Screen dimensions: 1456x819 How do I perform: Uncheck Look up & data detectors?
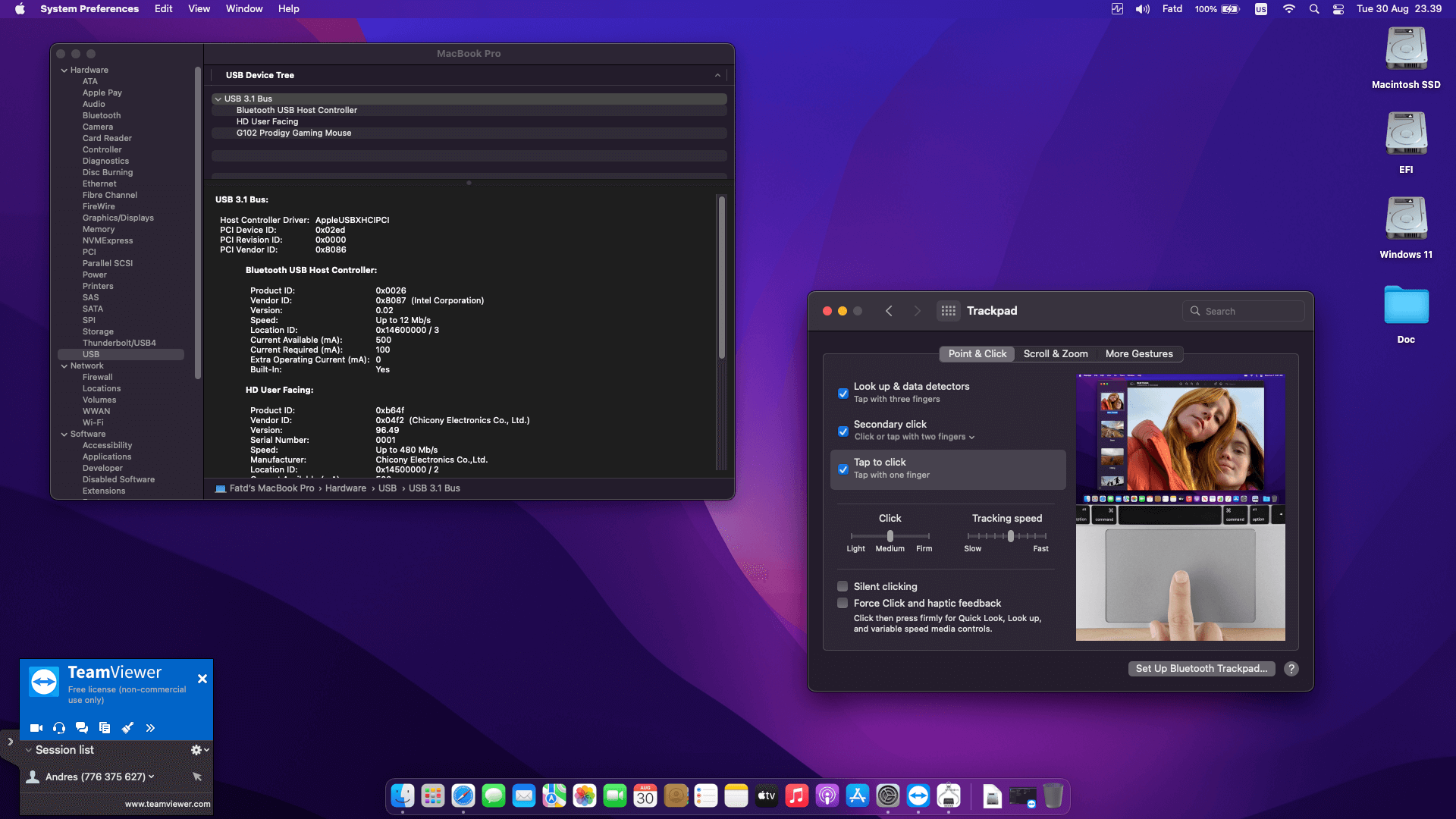pyautogui.click(x=843, y=393)
